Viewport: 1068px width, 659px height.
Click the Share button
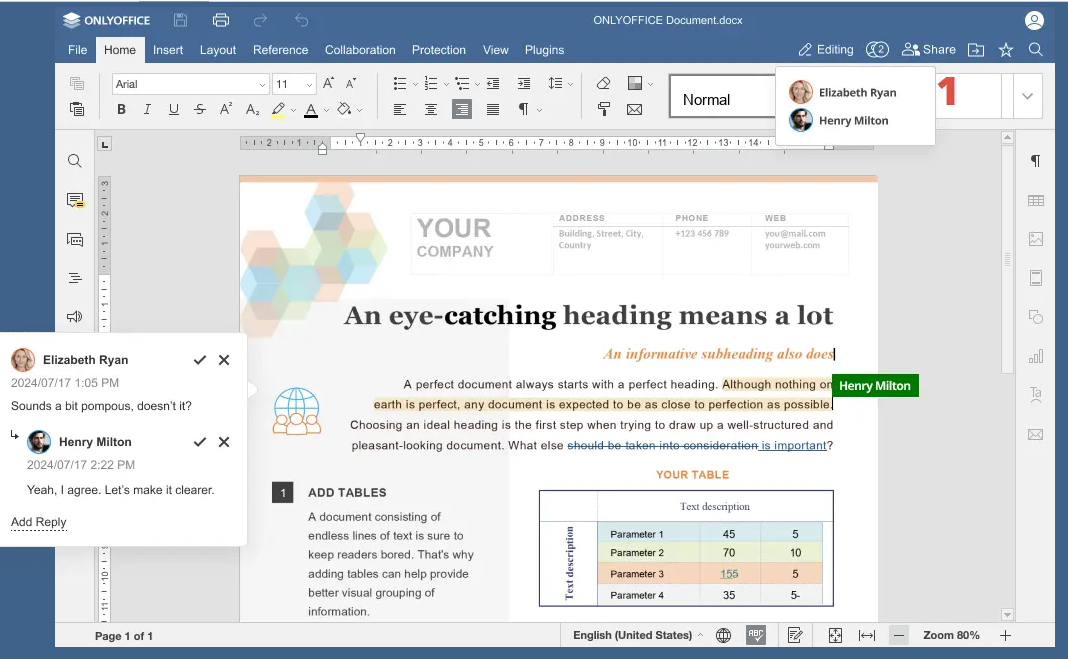coord(929,49)
